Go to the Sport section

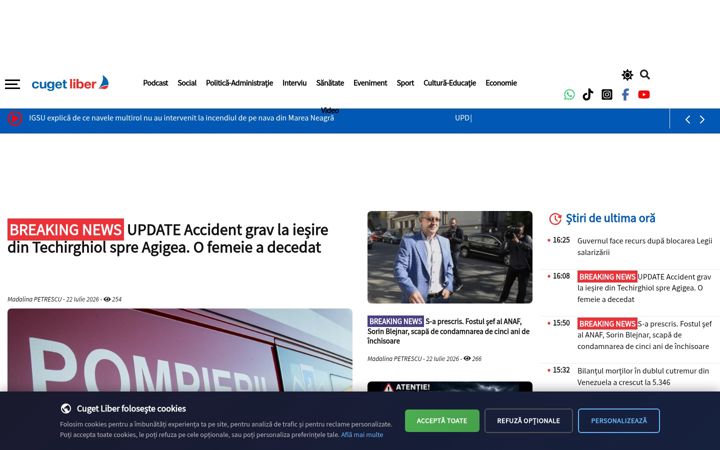[x=405, y=83]
